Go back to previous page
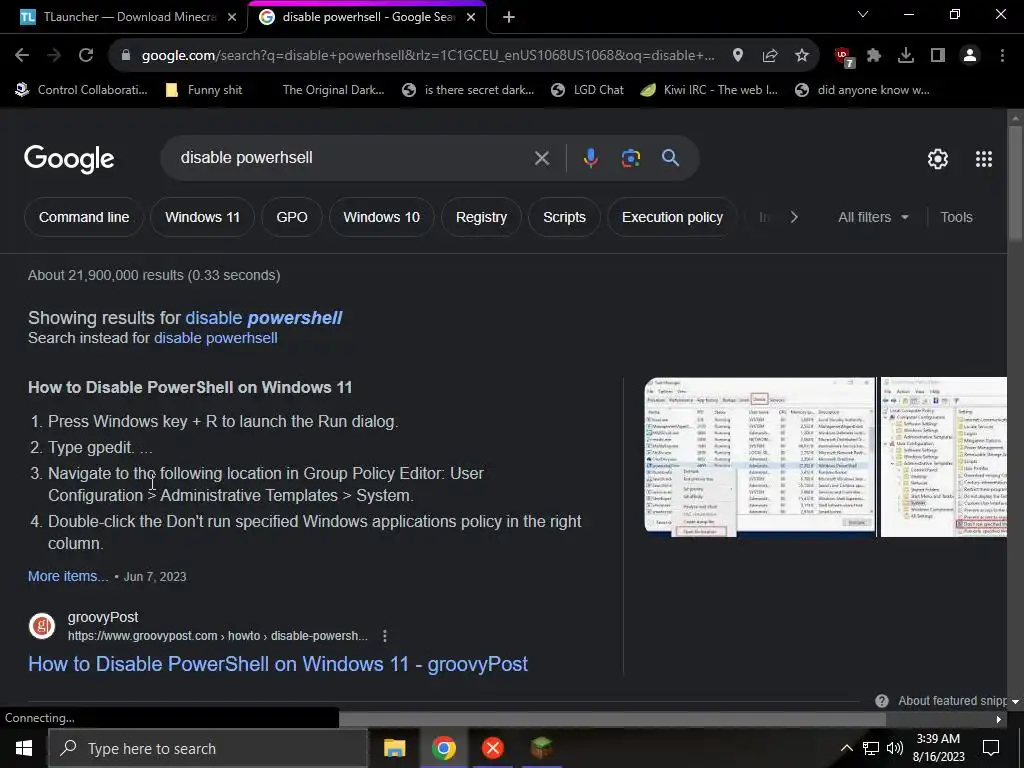 coord(22,56)
